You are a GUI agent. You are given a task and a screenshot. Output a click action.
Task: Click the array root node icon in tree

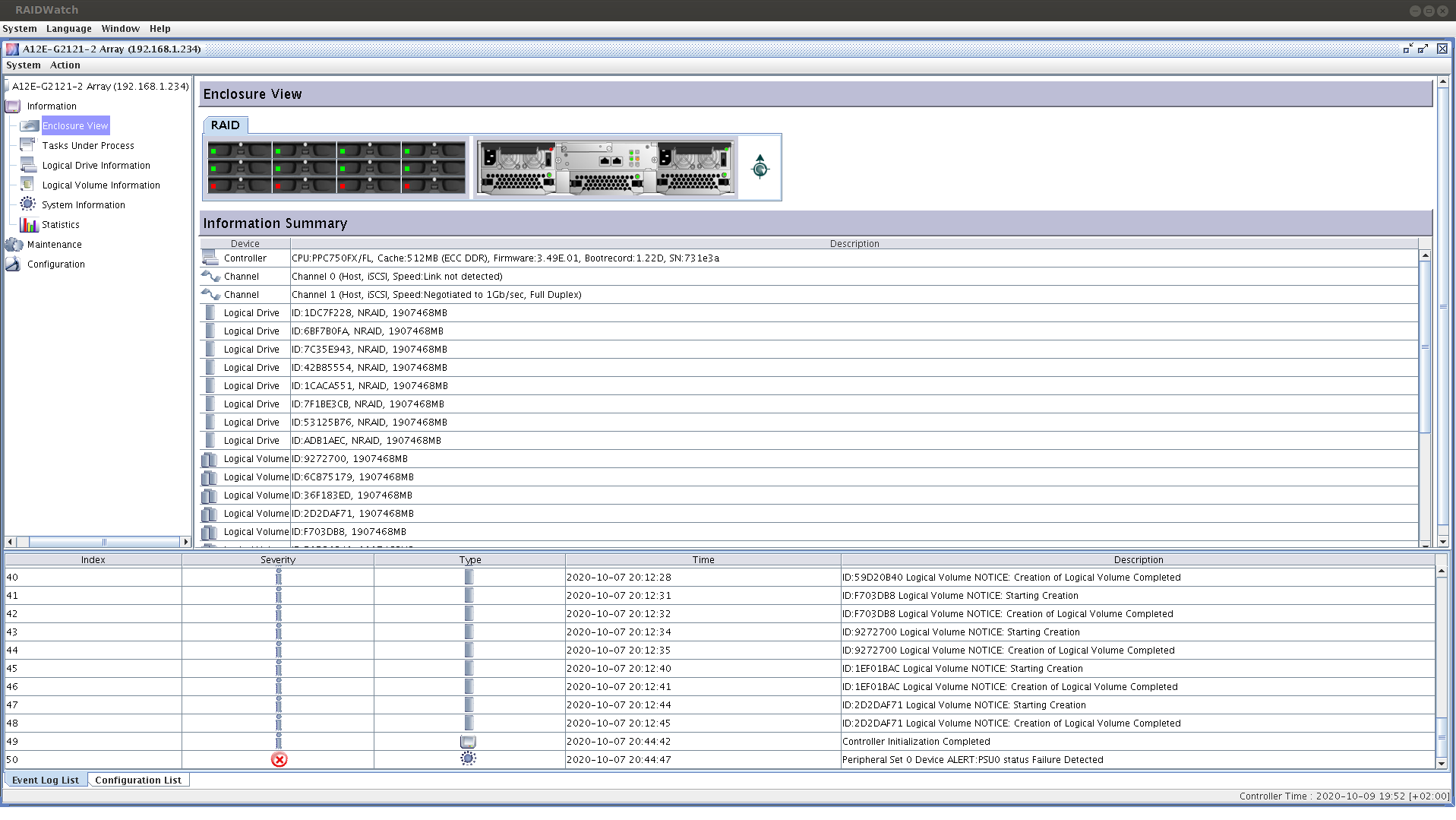(7, 87)
